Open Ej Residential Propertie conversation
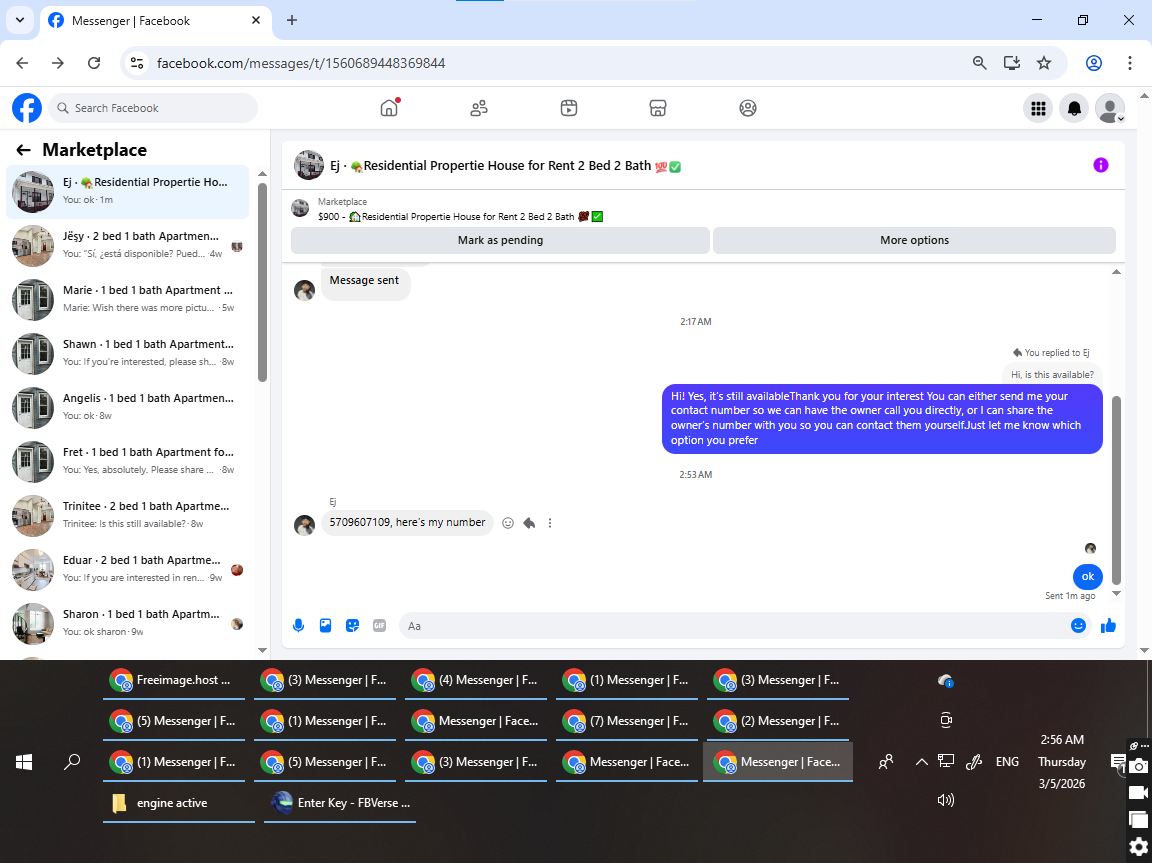Viewport: 1152px width, 863px height. pyautogui.click(x=128, y=192)
